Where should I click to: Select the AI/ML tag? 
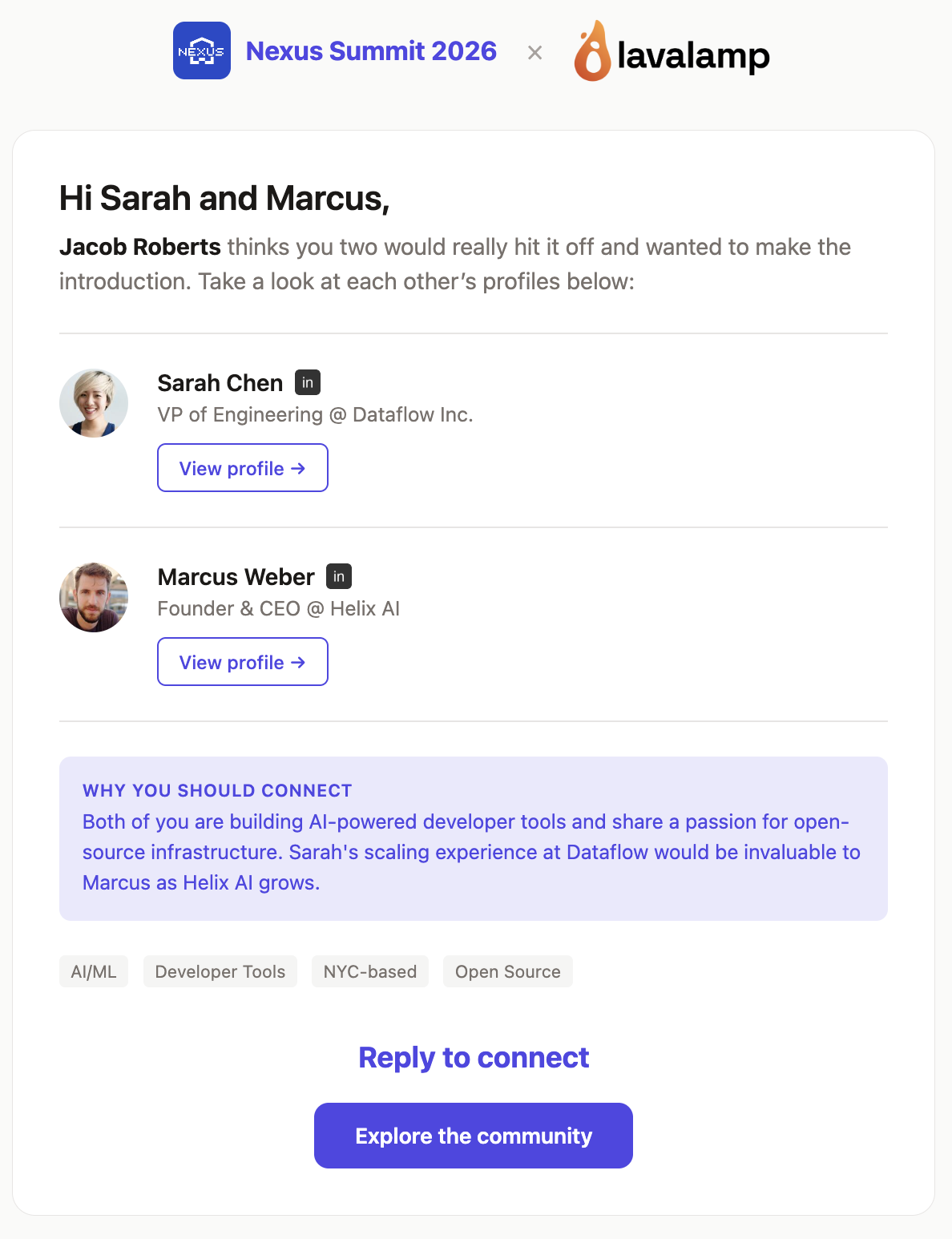pyautogui.click(x=93, y=971)
